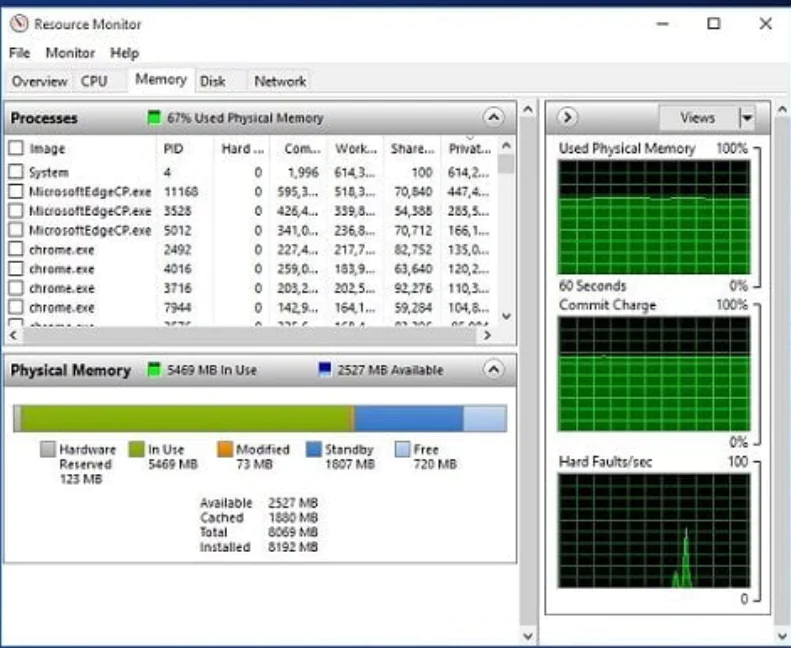Collapse the Processes section chevron
Viewport: 791px width, 648px height.
[x=493, y=117]
